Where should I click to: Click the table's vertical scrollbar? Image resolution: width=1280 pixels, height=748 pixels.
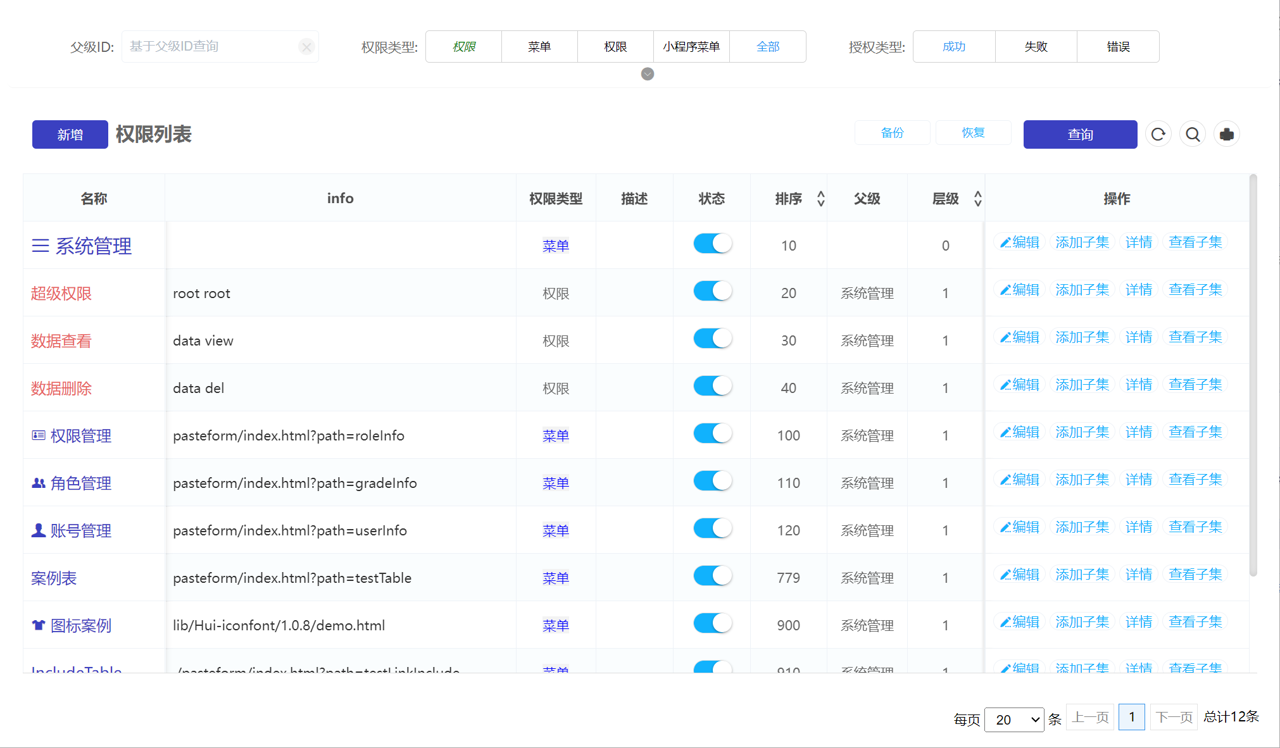coord(1253,375)
